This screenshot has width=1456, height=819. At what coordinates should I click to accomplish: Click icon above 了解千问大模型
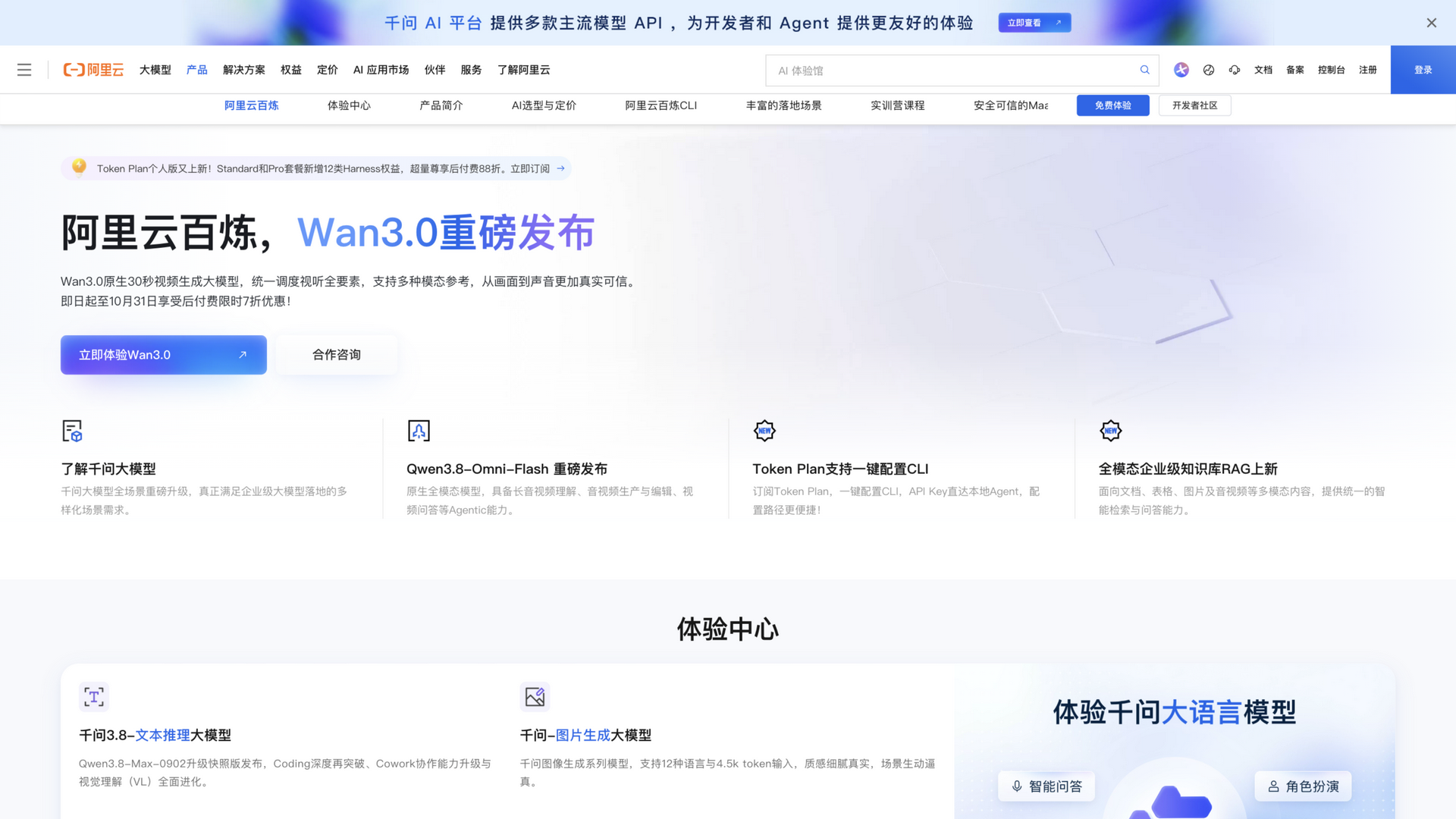click(72, 431)
